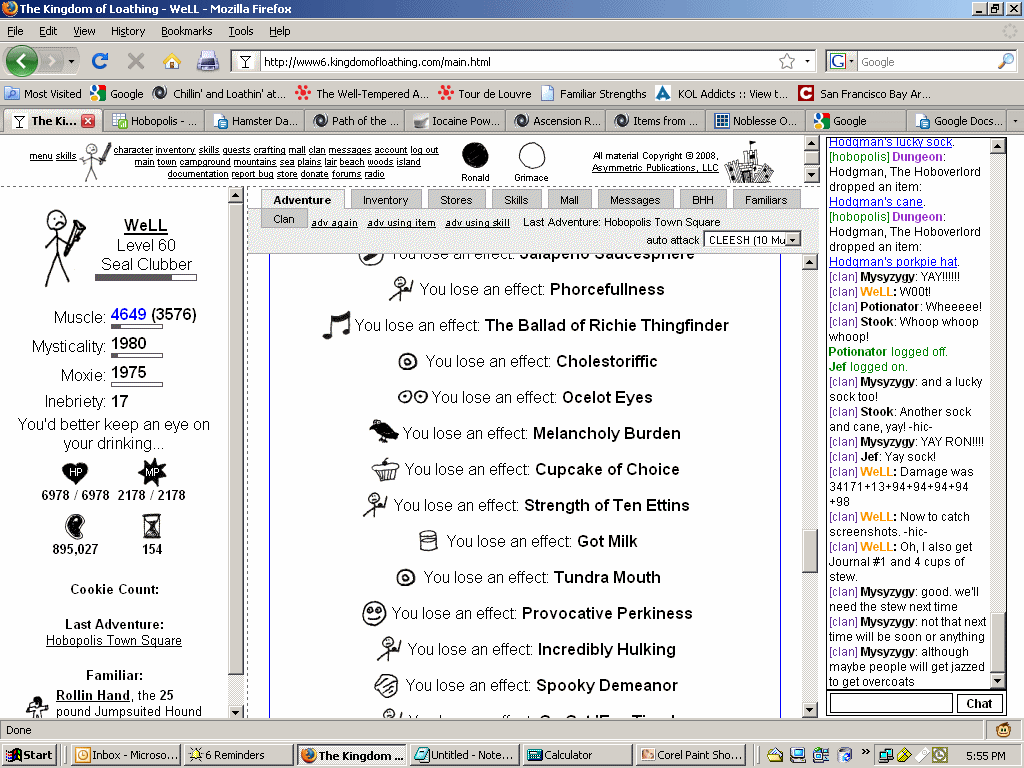Click the hourglass adventures icon
The image size is (1024, 768).
point(151,526)
